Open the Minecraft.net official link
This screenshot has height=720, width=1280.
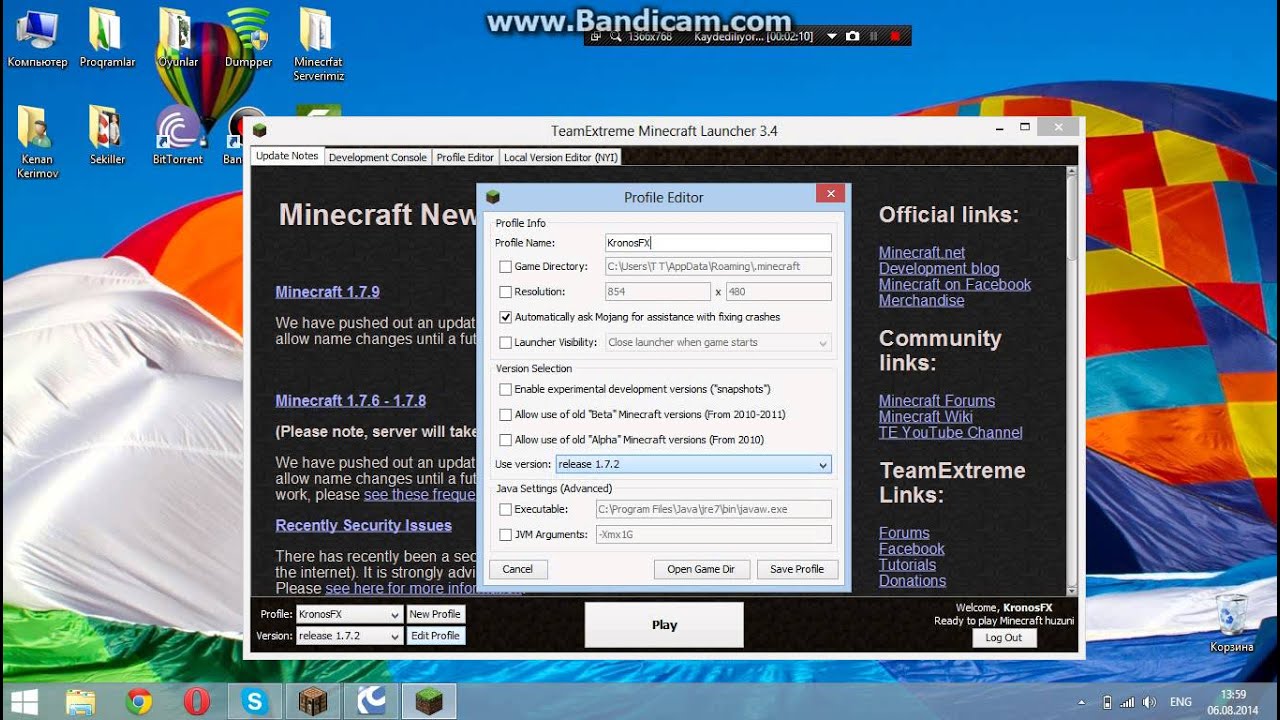[x=922, y=252]
